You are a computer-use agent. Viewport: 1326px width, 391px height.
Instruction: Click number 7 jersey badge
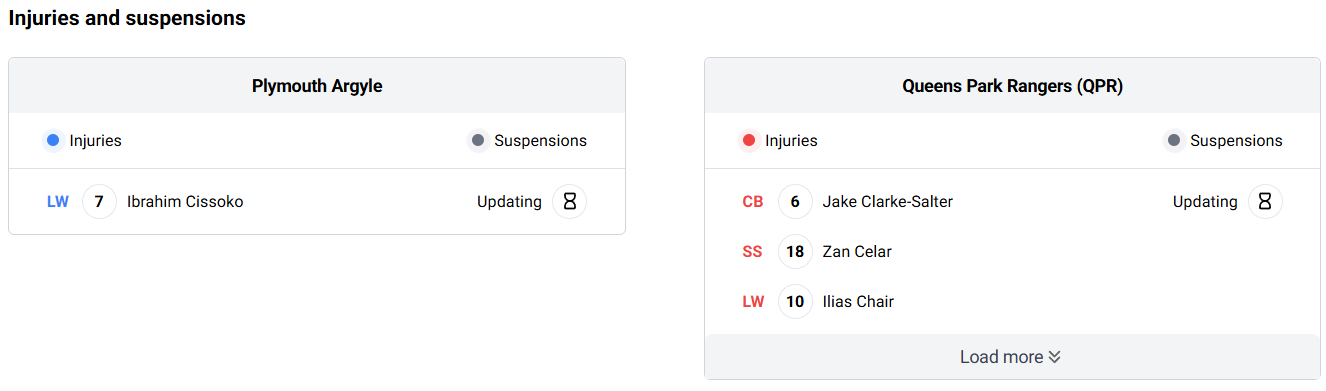tap(99, 202)
